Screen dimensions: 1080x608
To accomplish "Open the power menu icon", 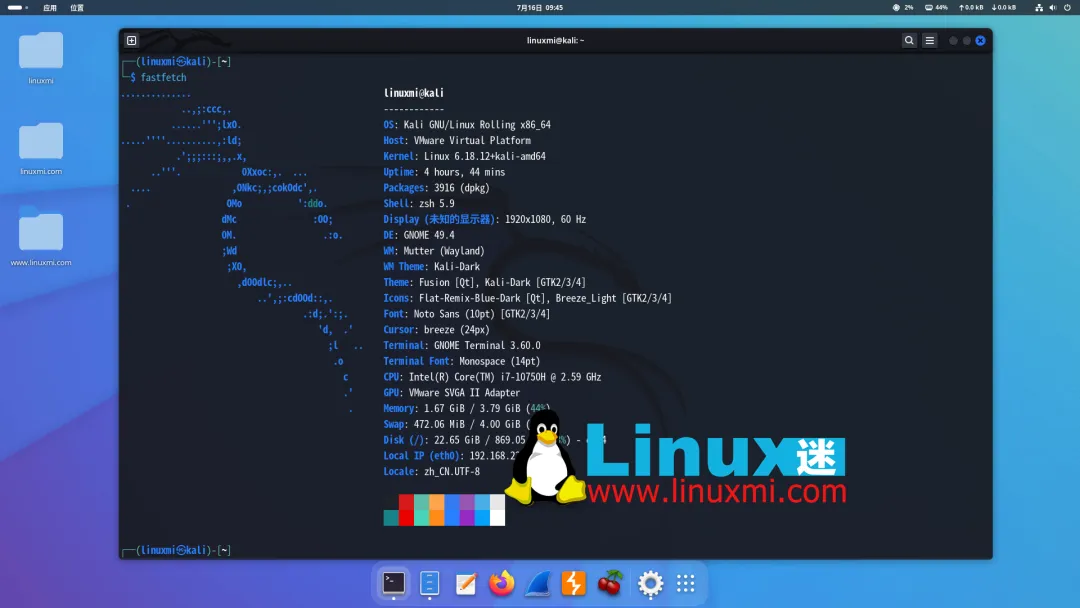I will tap(1067, 8).
